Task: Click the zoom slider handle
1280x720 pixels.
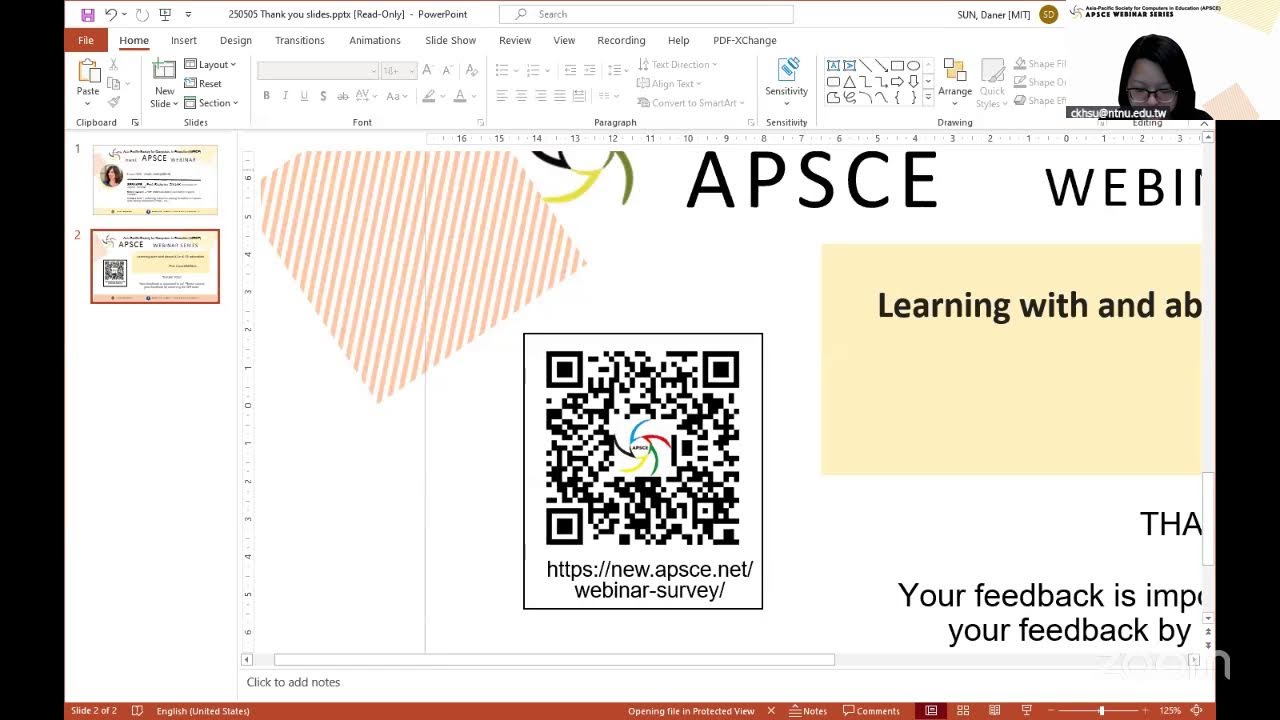Action: click(1101, 711)
